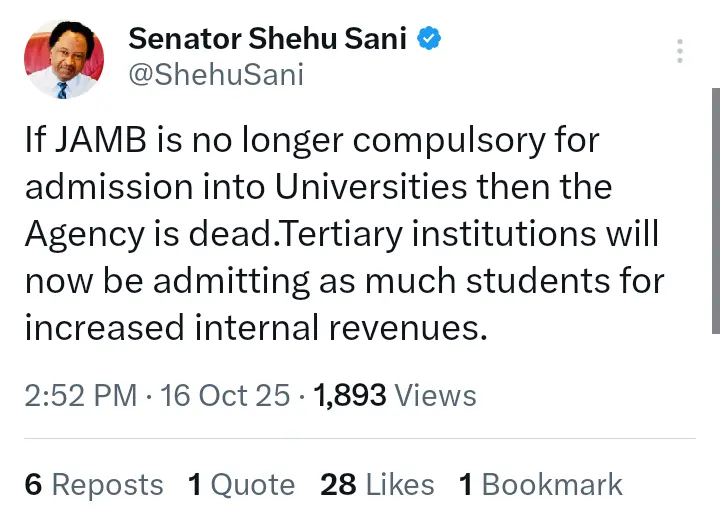
Task: Open the 1 Quote list
Action: click(x=241, y=485)
